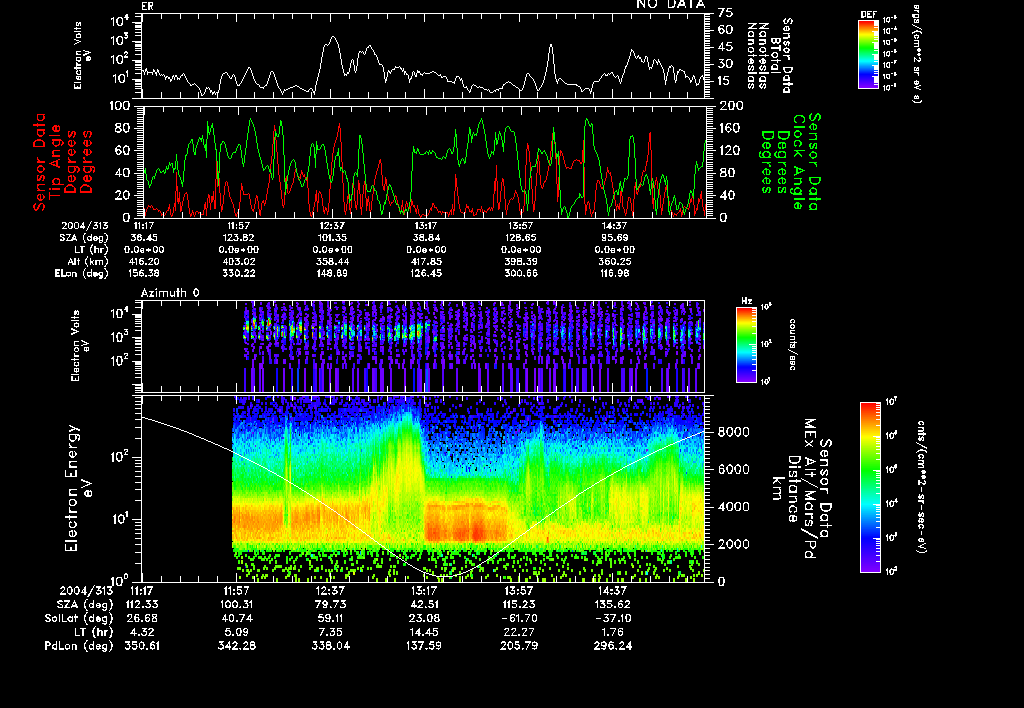The width and height of the screenshot is (1024, 708).
Task: Click the SolLat value 40.74
Action: 236,619
